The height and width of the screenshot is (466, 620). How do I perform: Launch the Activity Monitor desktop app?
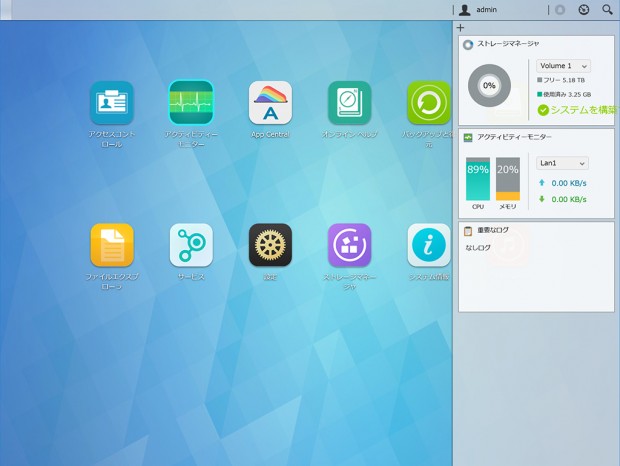pos(191,103)
